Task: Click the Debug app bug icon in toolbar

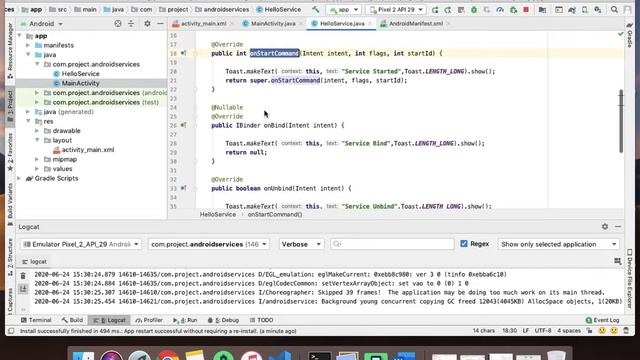Action: [x=473, y=9]
